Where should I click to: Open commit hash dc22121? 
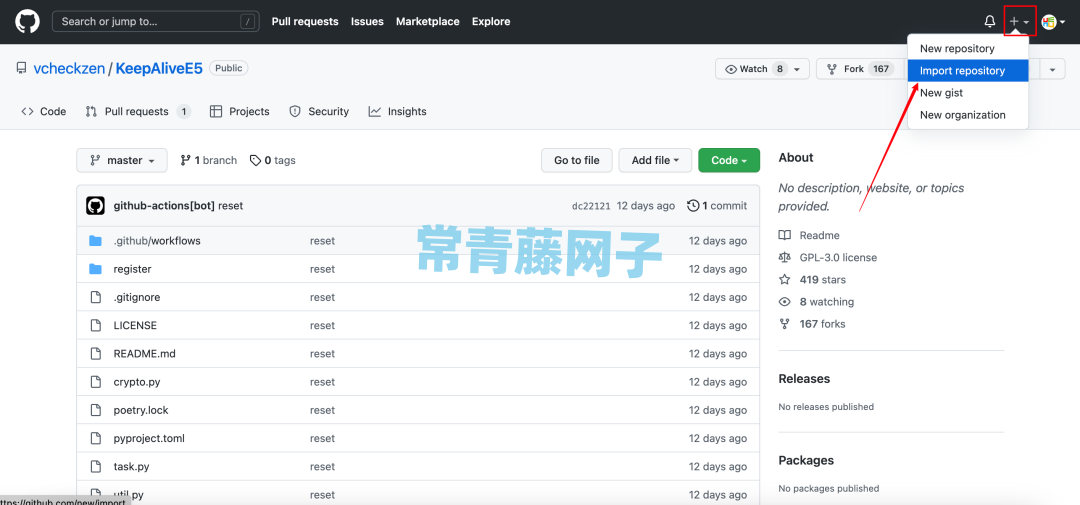point(591,206)
